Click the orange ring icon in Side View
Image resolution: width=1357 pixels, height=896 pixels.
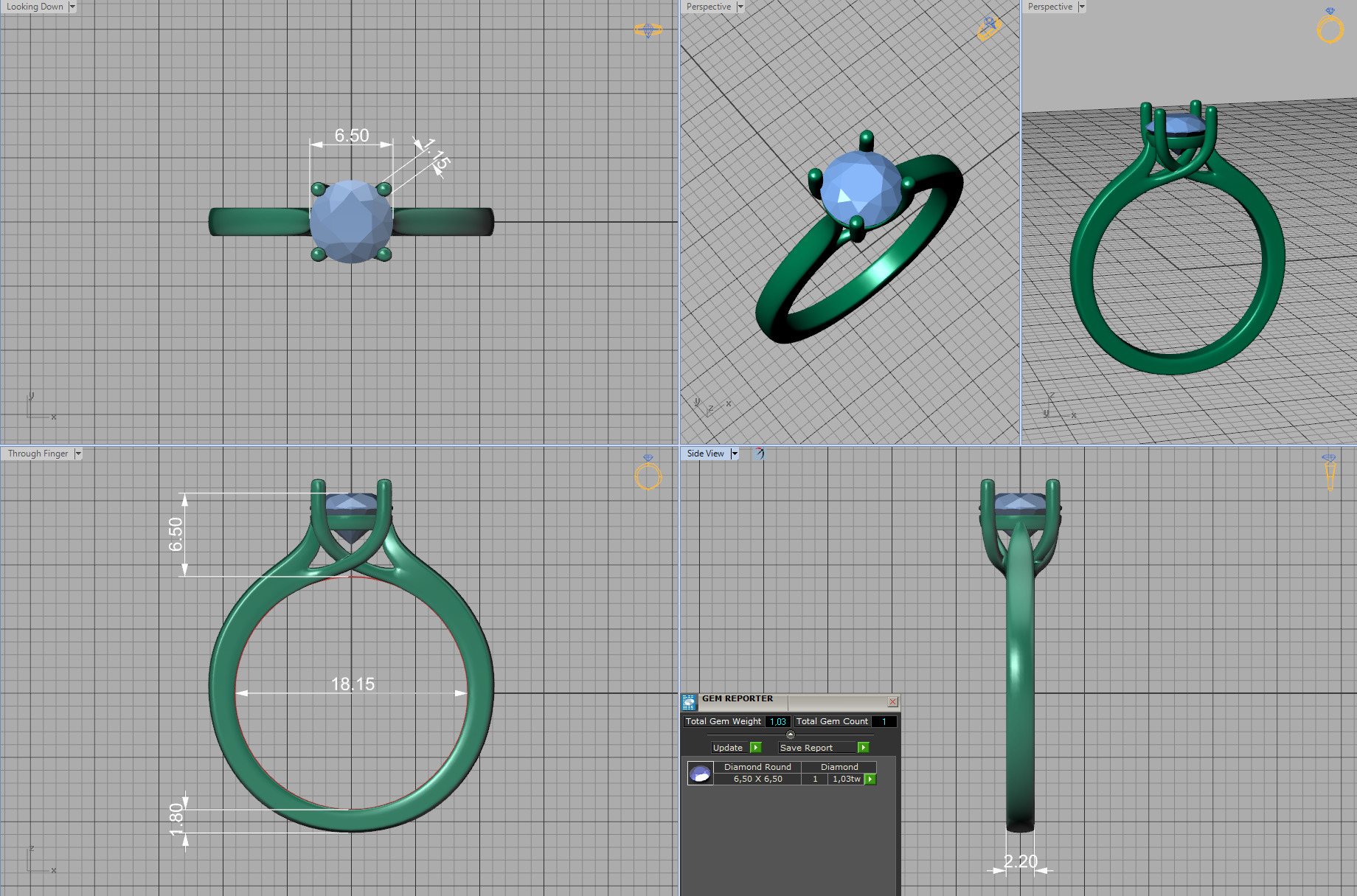coord(1330,473)
